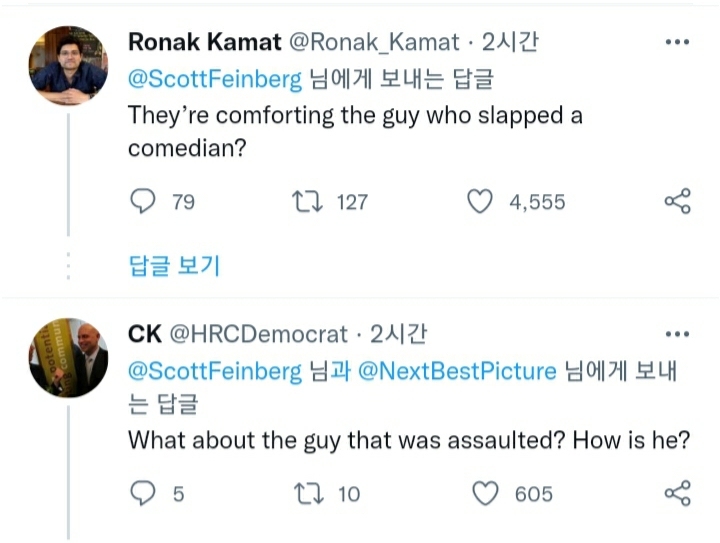
Task: Open more options on Ronak Kamat's tweet
Action: point(677,43)
